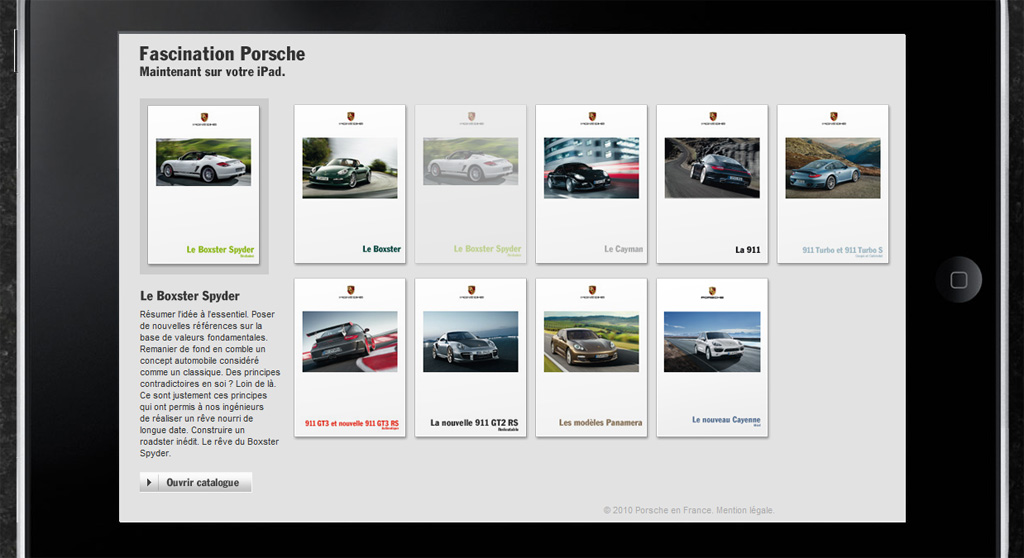Viewport: 1024px width, 558px height.
Task: Click the Porsche crest on Le nouveau Cayenne cover
Action: 712,291
